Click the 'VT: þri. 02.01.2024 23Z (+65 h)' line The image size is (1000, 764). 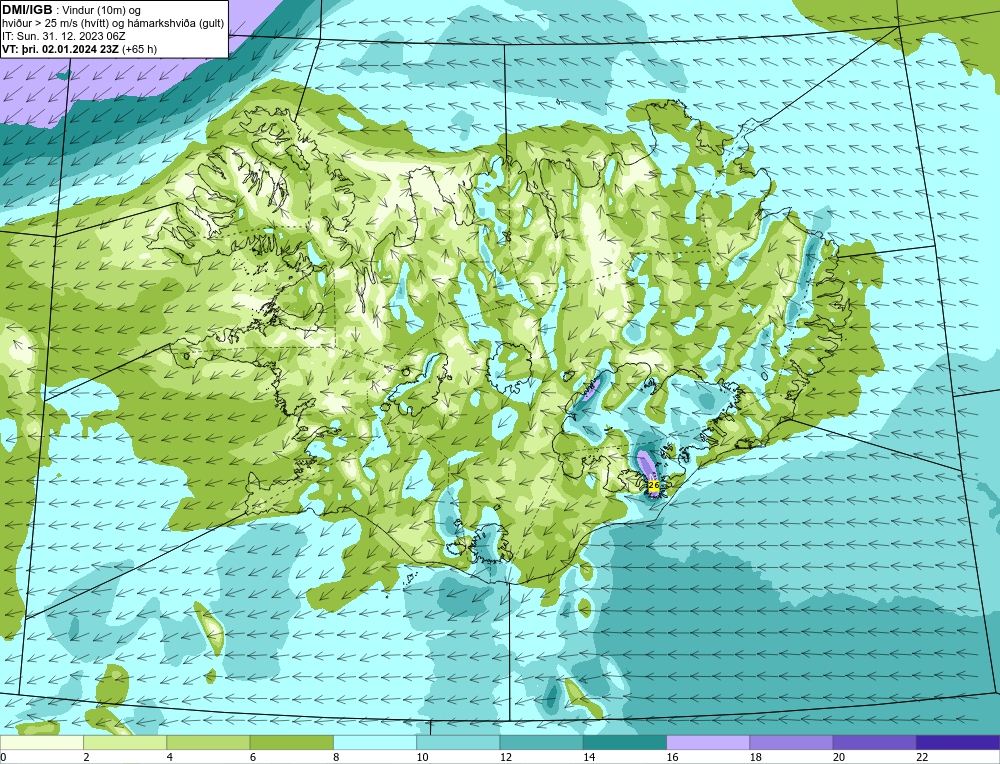tap(80, 49)
